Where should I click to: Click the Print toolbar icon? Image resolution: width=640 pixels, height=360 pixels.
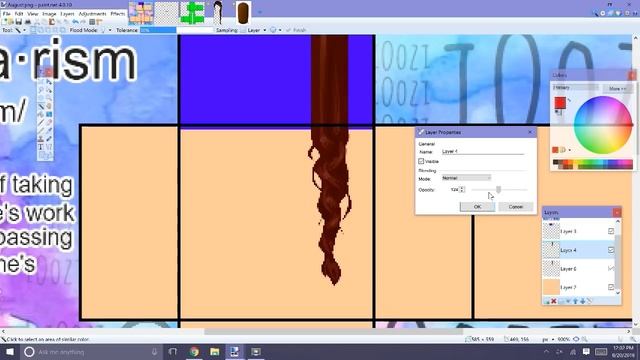click(28, 22)
